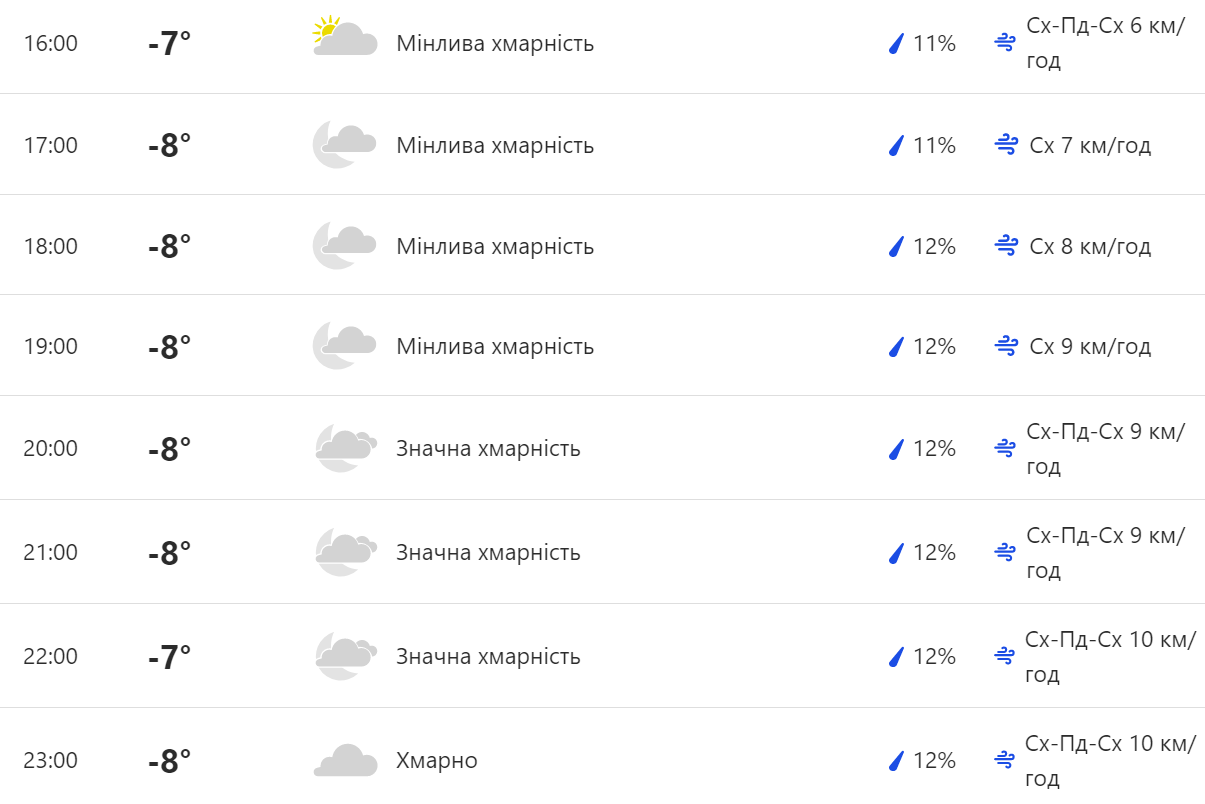Image resolution: width=1205 pixels, height=804 pixels.
Task: Click the overcast cloud icon at 23:00
Action: 345,761
